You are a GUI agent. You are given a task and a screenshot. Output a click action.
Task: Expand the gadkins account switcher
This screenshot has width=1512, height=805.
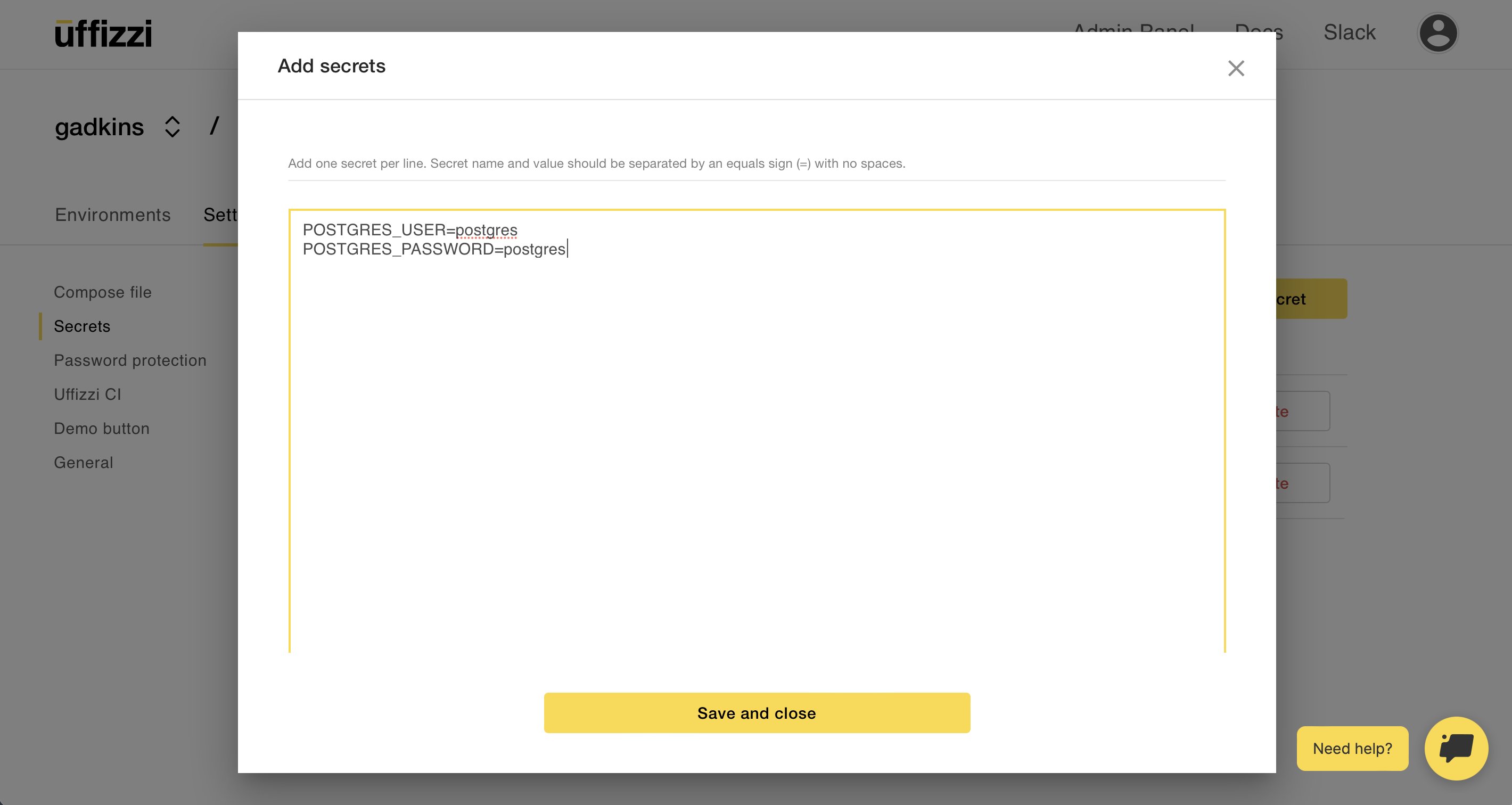[172, 127]
